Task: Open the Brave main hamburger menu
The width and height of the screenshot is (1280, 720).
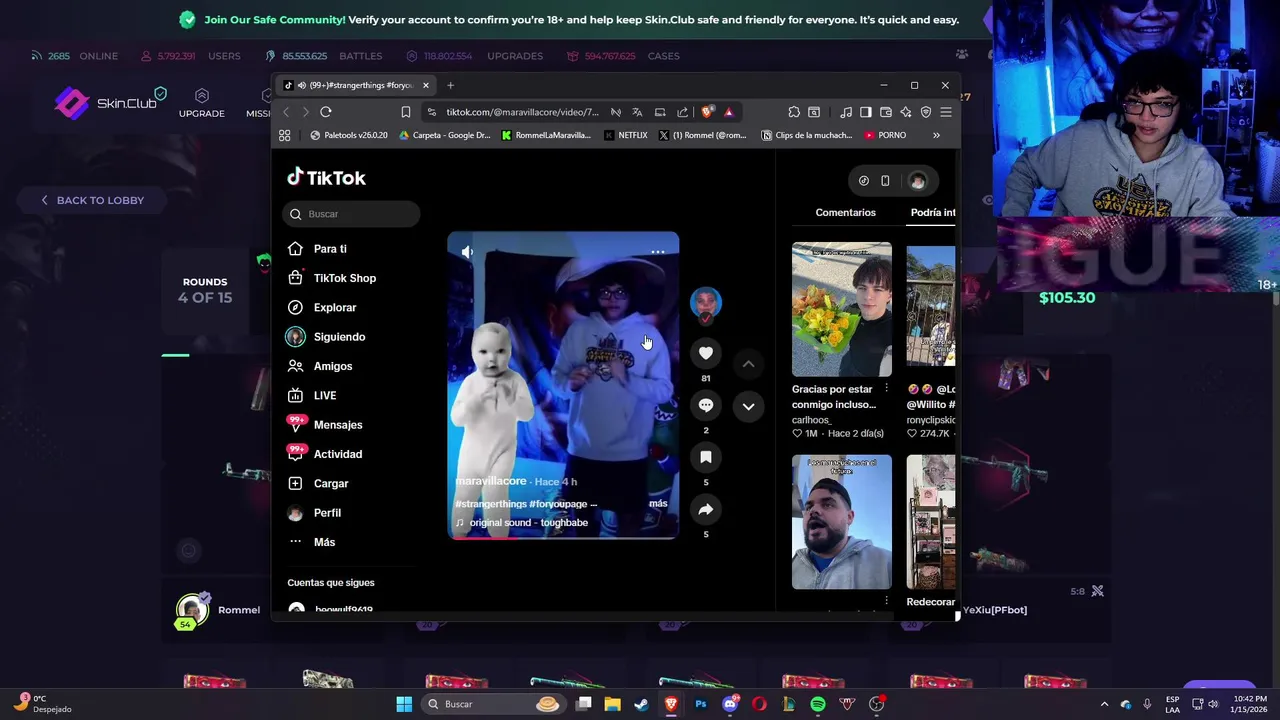Action: 945,112
